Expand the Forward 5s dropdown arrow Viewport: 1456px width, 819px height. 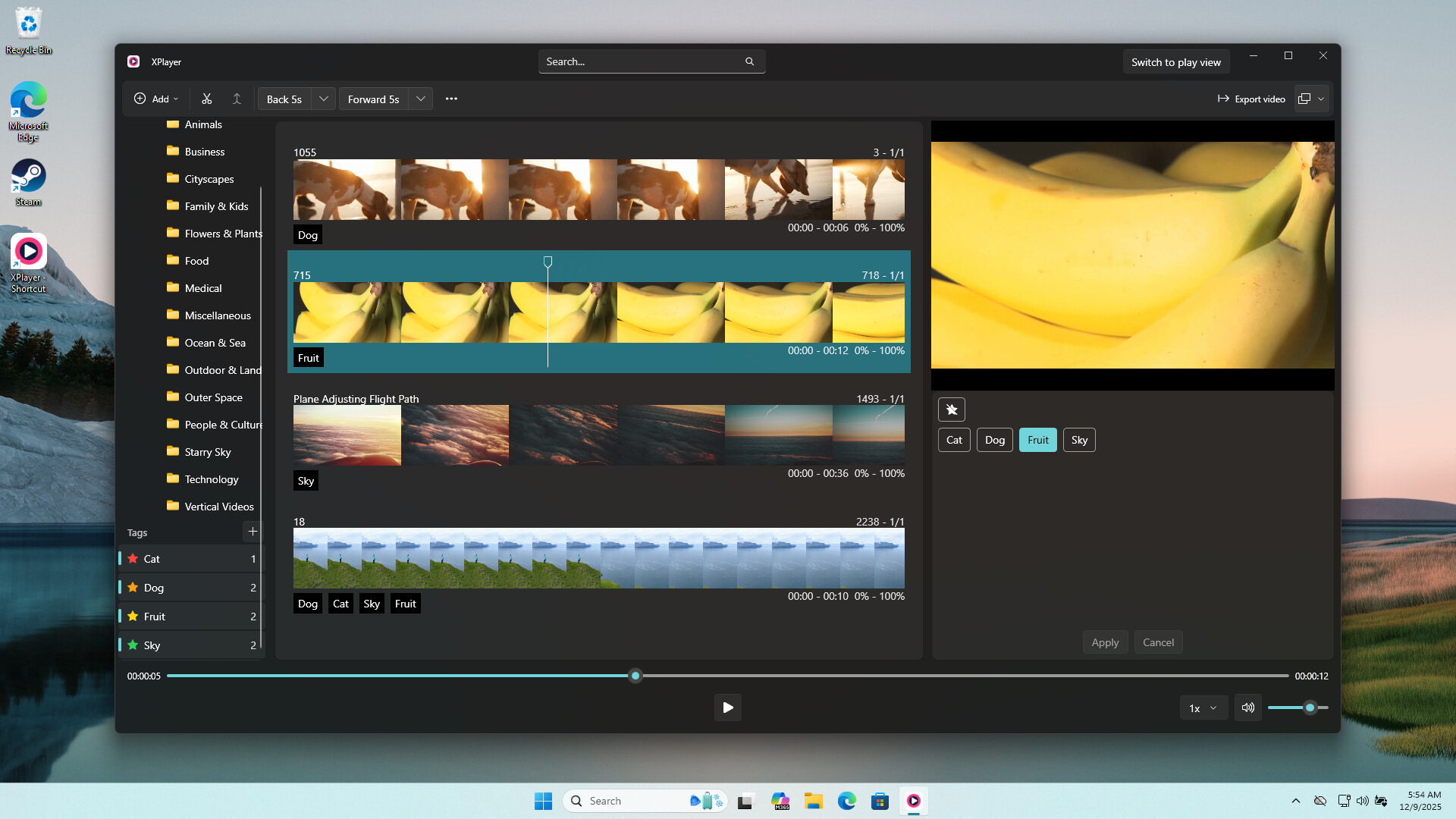pyautogui.click(x=420, y=99)
